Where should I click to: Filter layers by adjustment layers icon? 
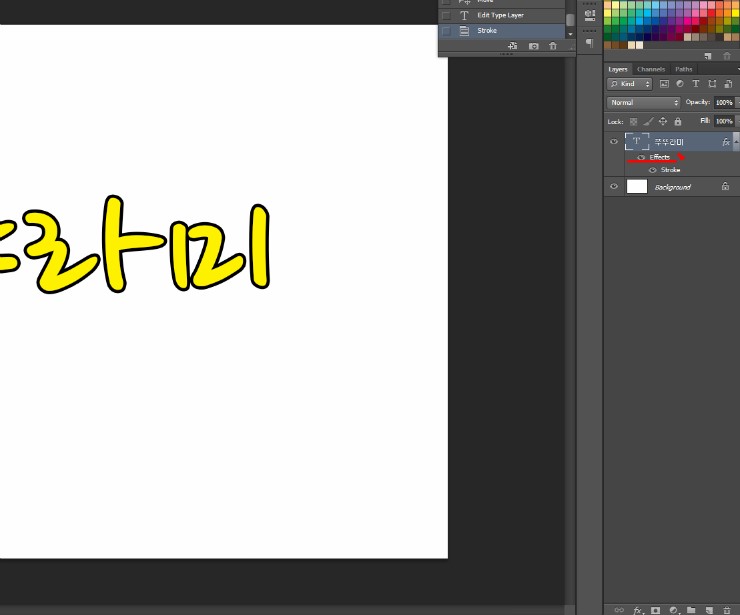[680, 84]
